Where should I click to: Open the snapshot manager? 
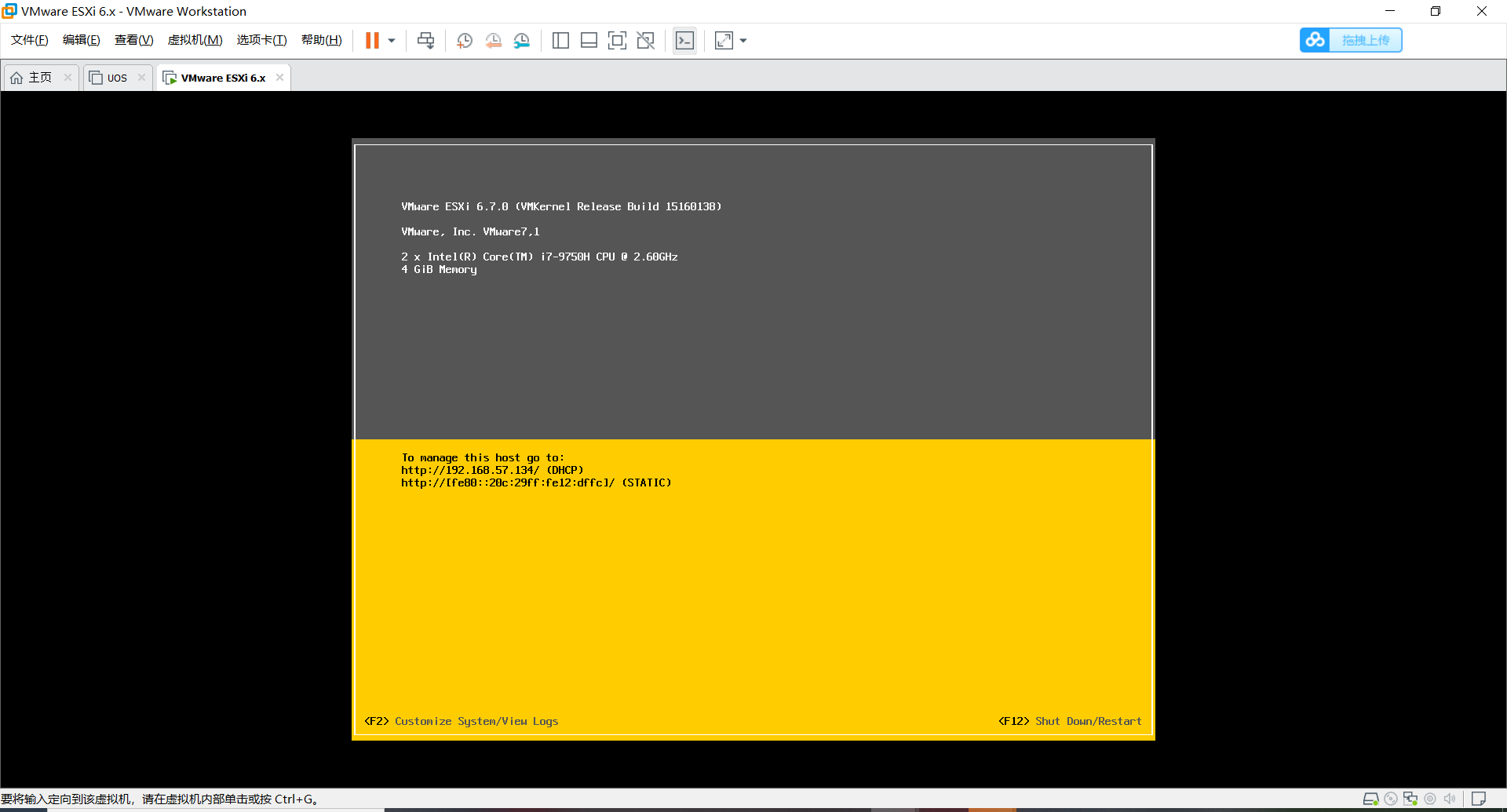(522, 40)
